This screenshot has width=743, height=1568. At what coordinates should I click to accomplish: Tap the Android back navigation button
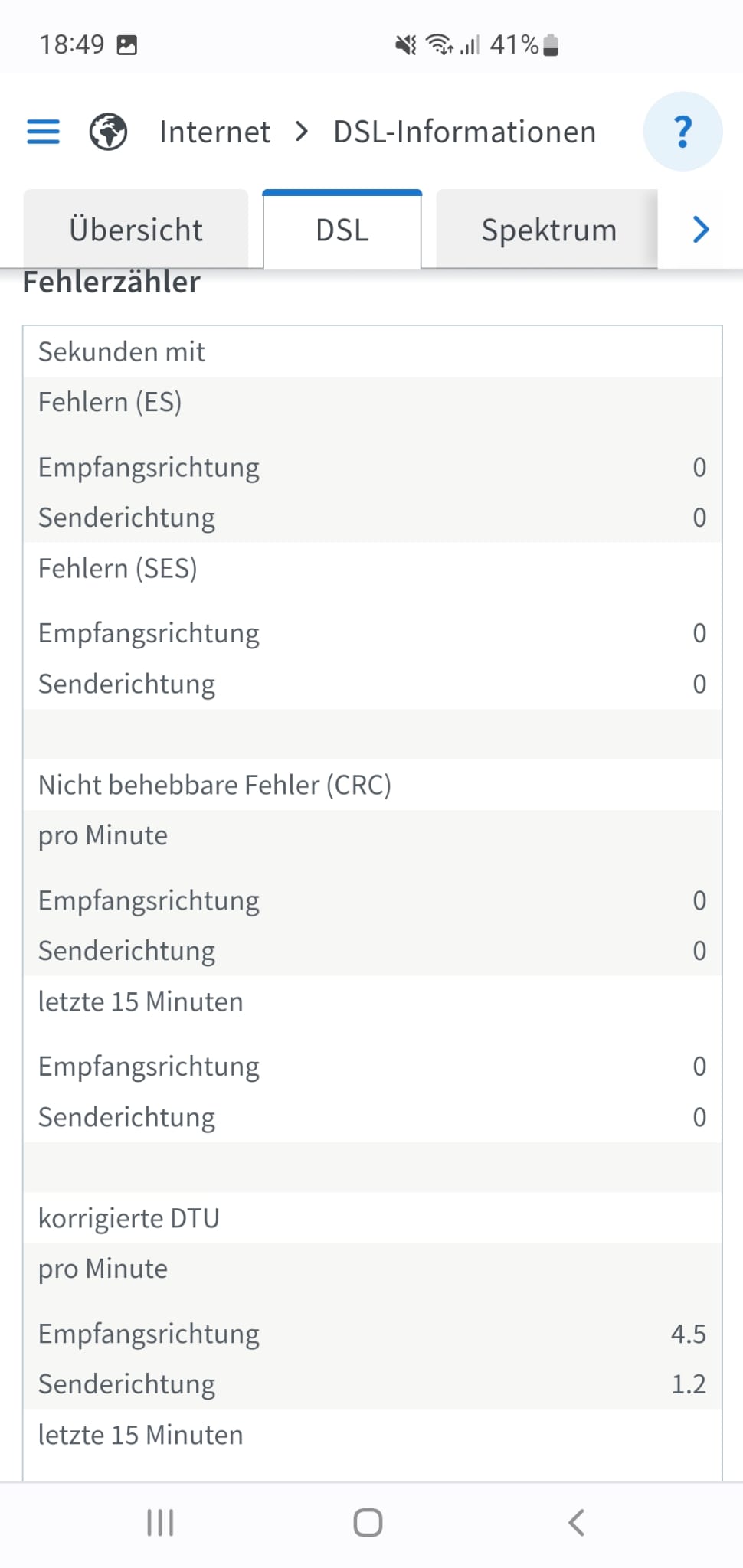(577, 1522)
